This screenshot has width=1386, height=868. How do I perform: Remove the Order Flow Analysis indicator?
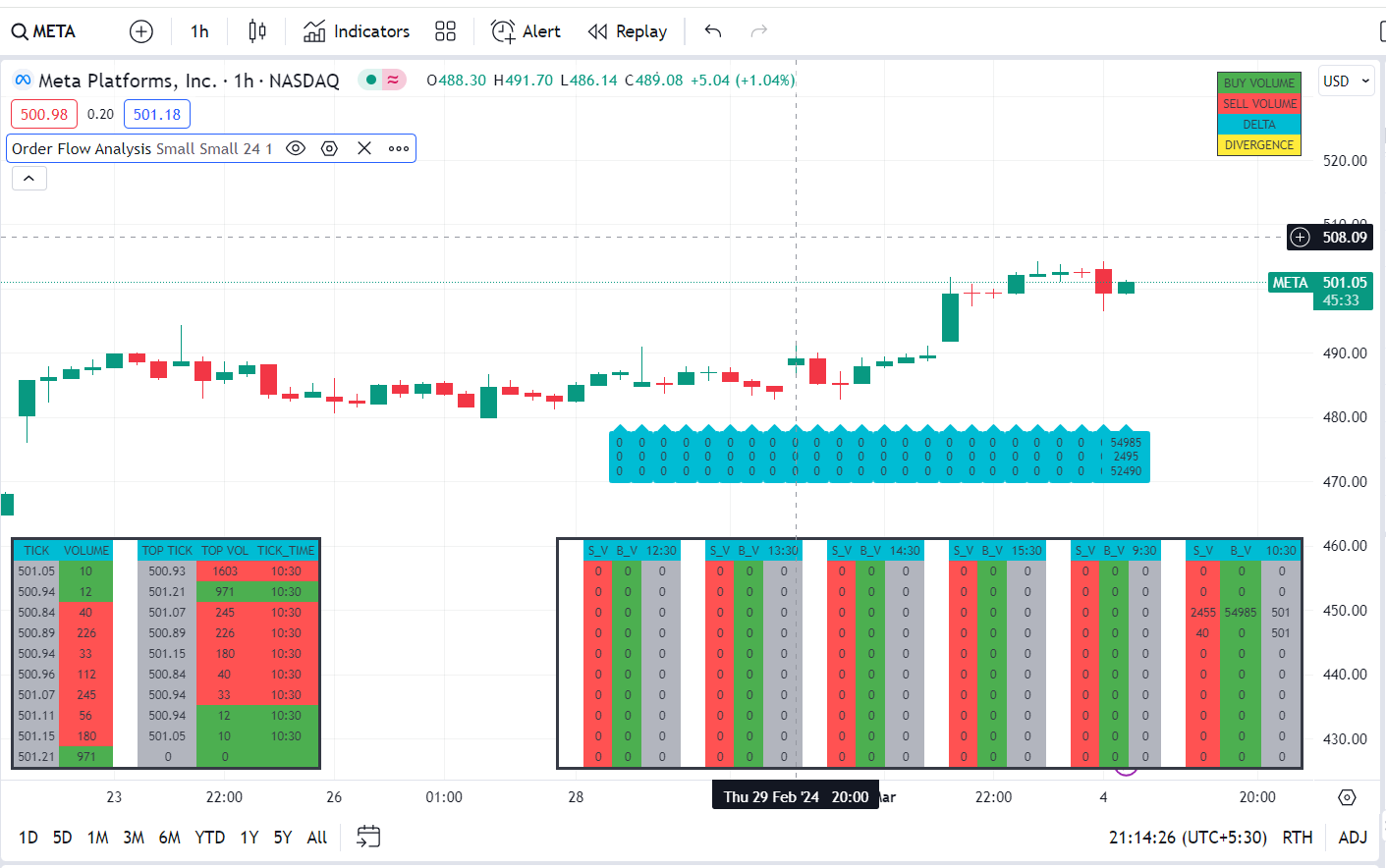click(x=364, y=148)
